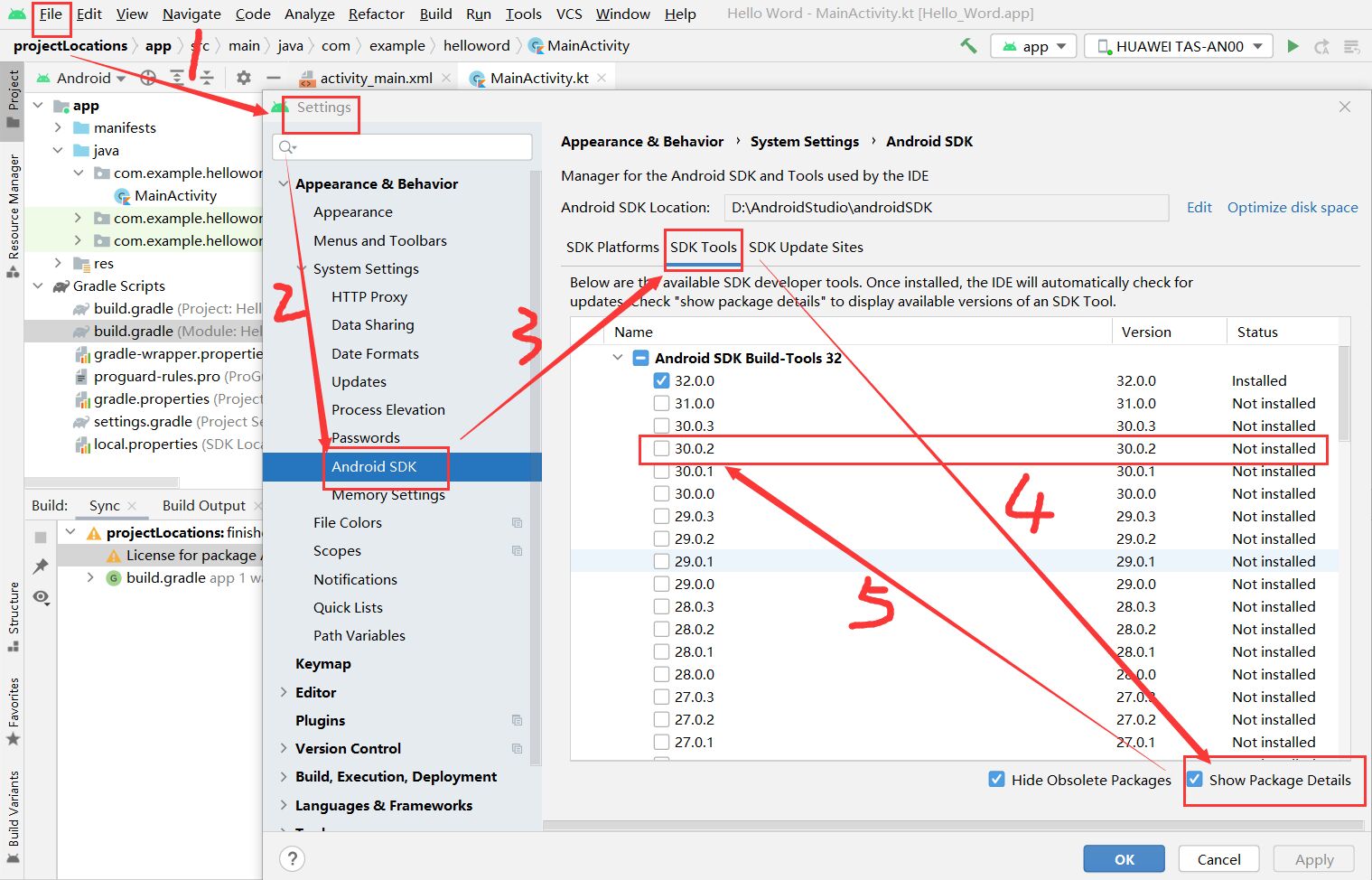Click the Settings search field
This screenshot has width=1372, height=880.
[x=402, y=146]
